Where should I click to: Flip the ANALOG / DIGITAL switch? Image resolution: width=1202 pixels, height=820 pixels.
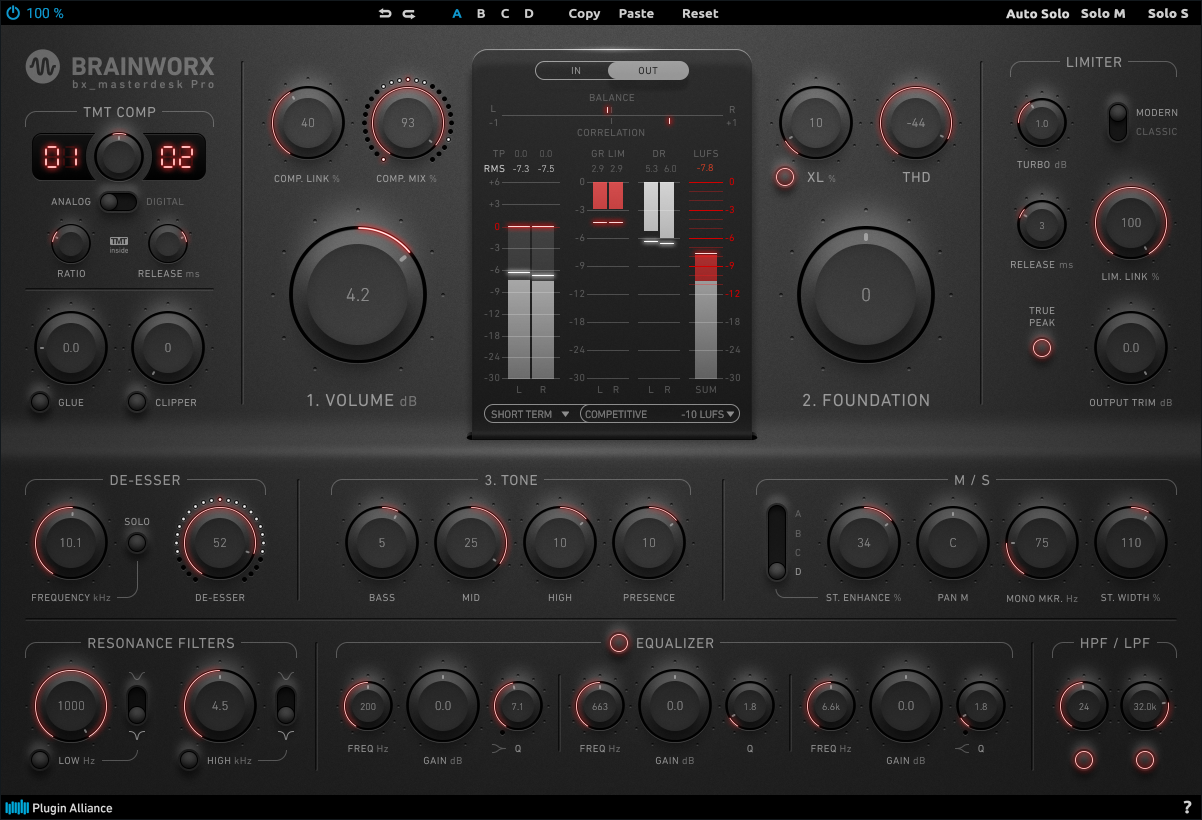[x=119, y=202]
